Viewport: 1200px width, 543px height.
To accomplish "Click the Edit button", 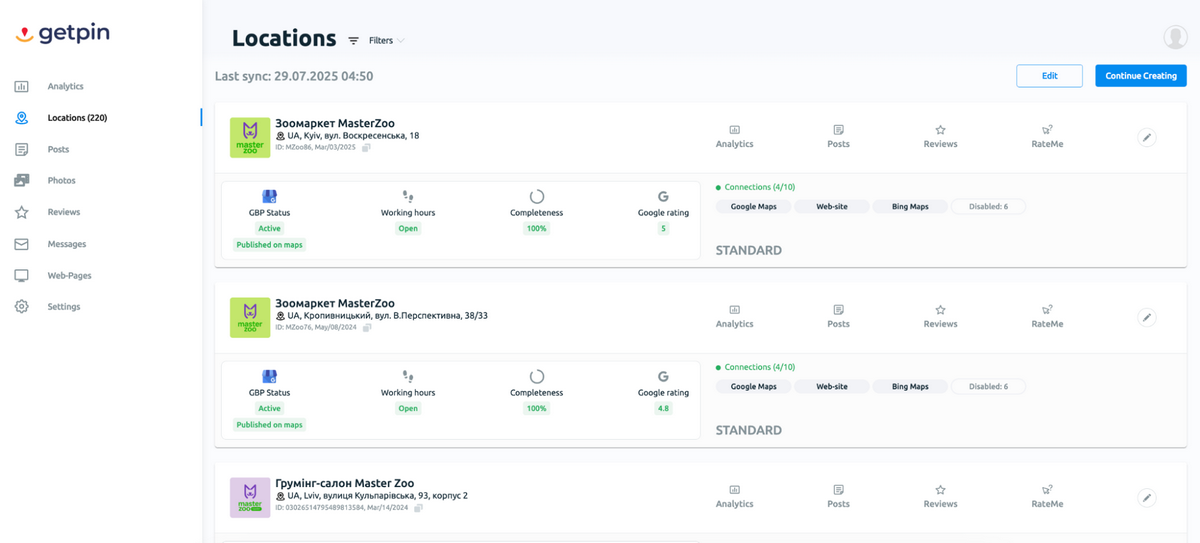I will 1049,76.
